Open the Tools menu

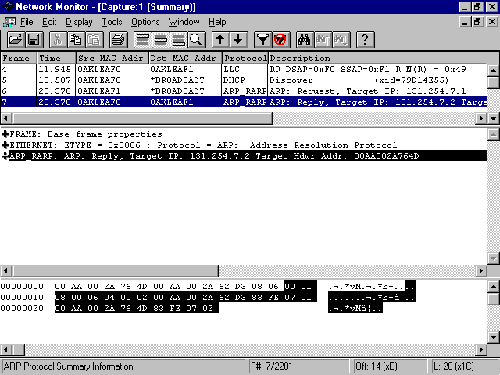pos(112,22)
